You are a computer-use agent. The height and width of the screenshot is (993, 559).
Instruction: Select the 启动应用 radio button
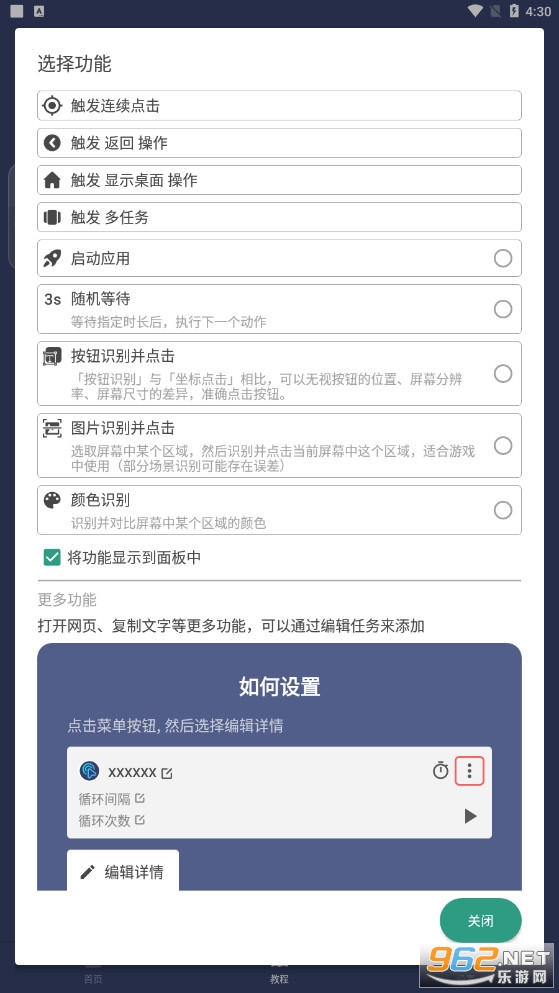(503, 258)
